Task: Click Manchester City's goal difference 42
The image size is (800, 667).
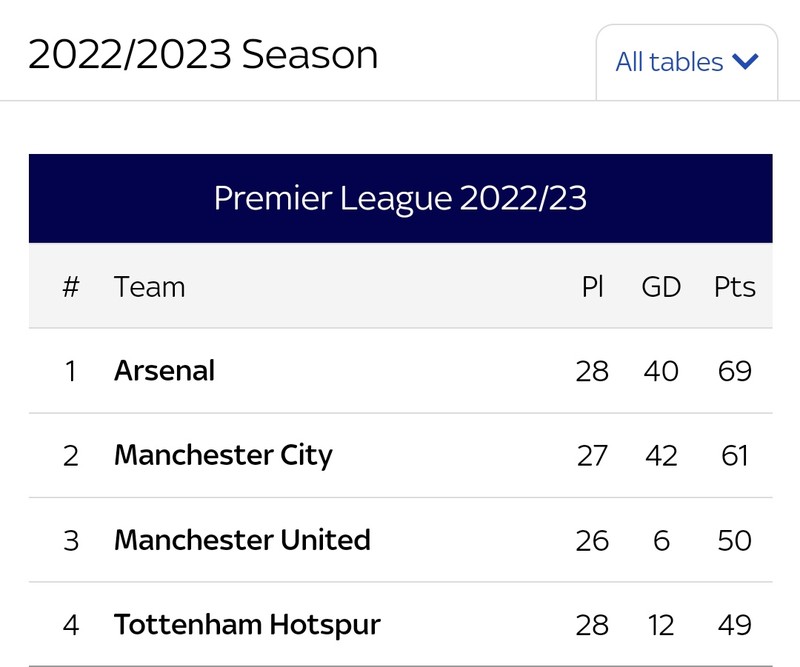Action: click(661, 456)
